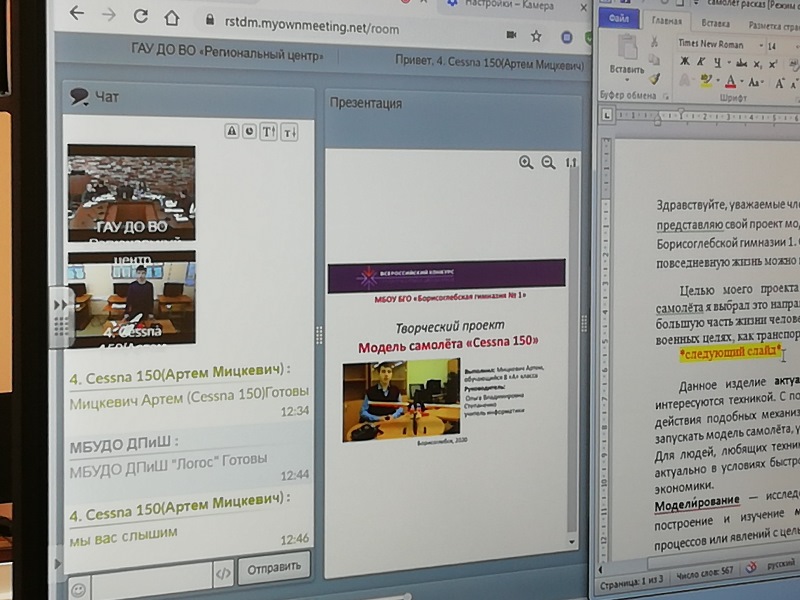800x600 pixels.
Task: Bookmark this page with the star icon
Action: pyautogui.click(x=536, y=36)
